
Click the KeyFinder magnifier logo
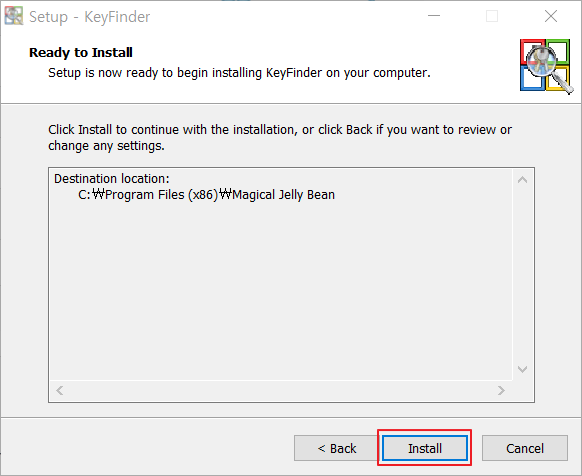546,66
